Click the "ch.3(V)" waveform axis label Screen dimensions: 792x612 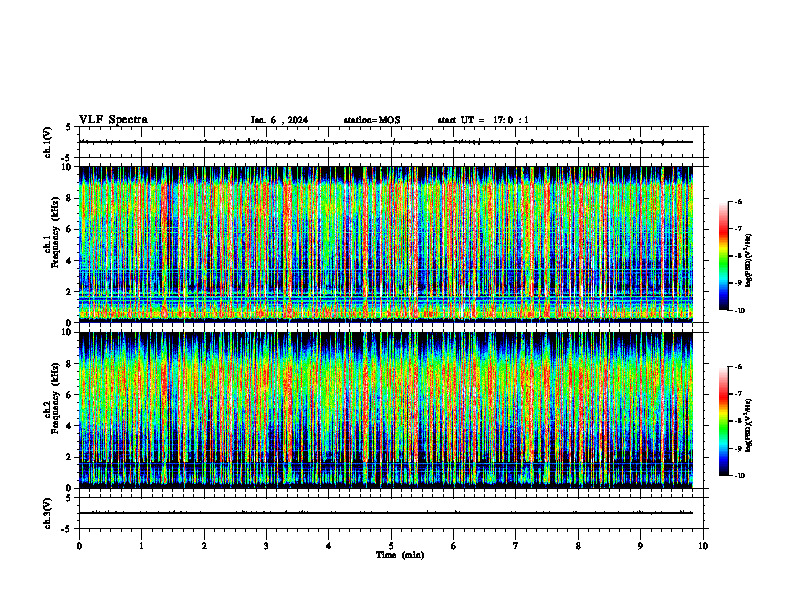pos(48,513)
